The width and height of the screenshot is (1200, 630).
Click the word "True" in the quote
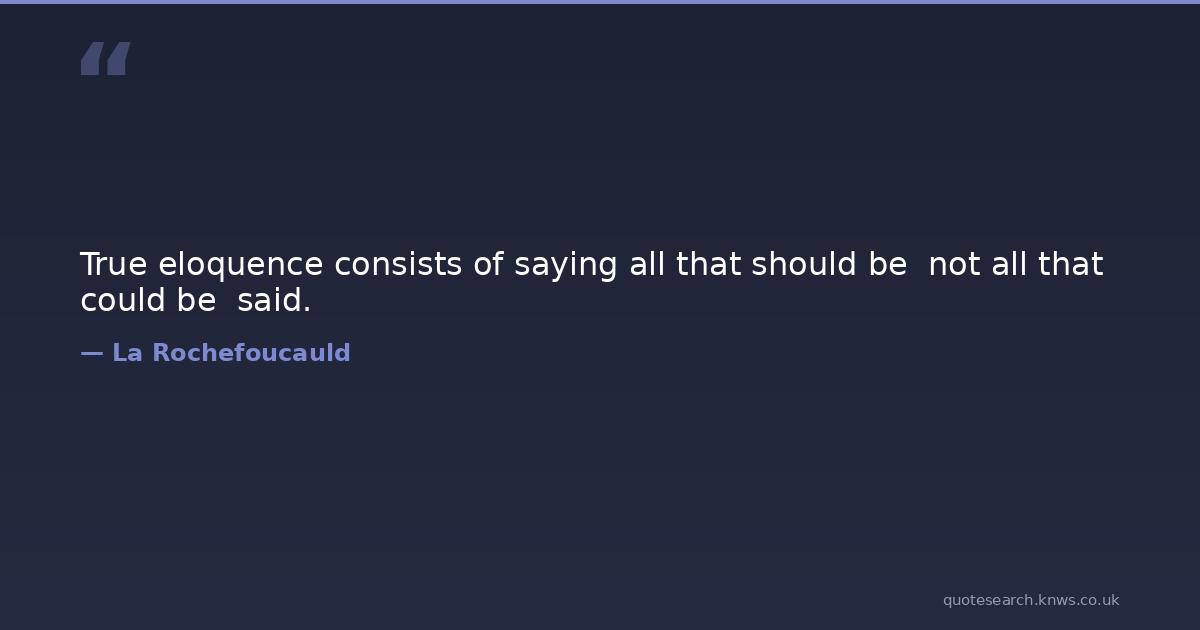114,265
